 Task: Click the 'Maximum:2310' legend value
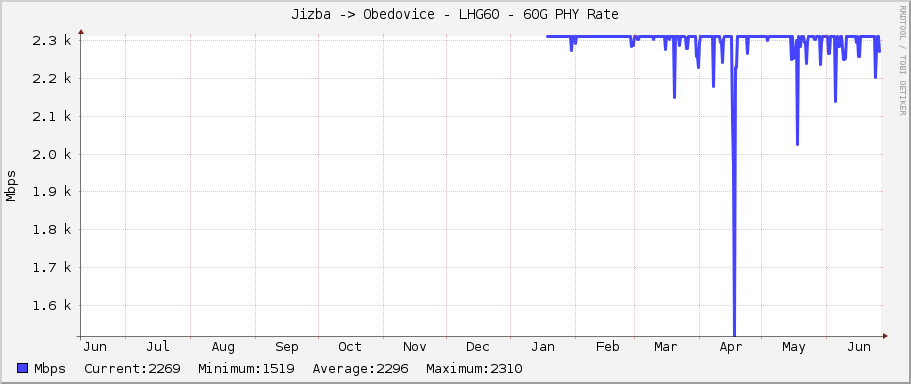click(x=474, y=368)
